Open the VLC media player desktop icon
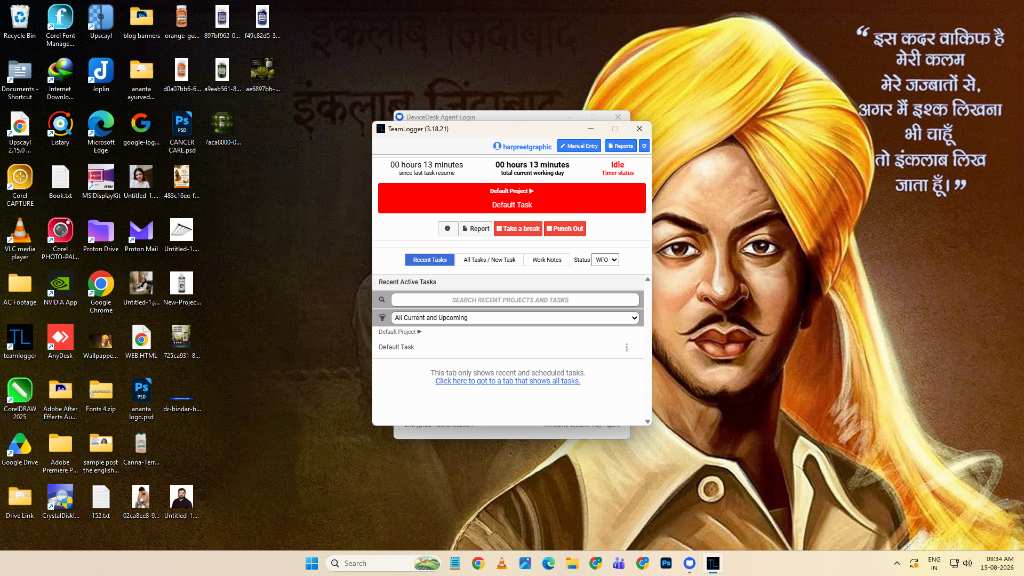The height and width of the screenshot is (576, 1024). pyautogui.click(x=20, y=239)
